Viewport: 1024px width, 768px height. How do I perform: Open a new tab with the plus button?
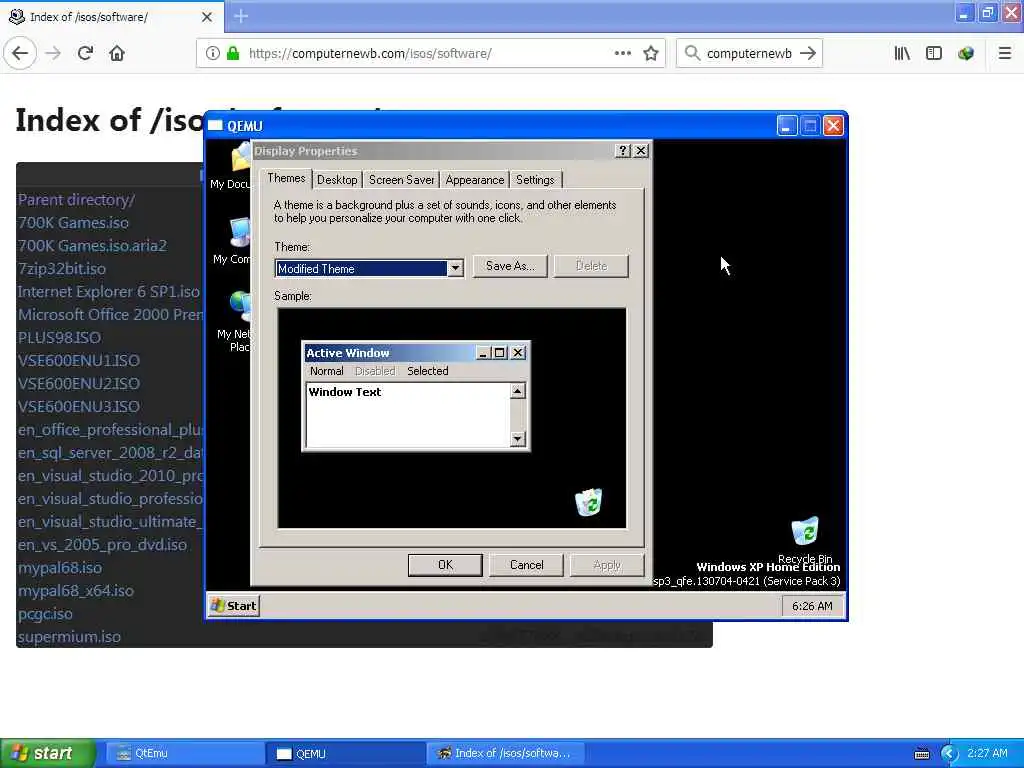tap(241, 16)
